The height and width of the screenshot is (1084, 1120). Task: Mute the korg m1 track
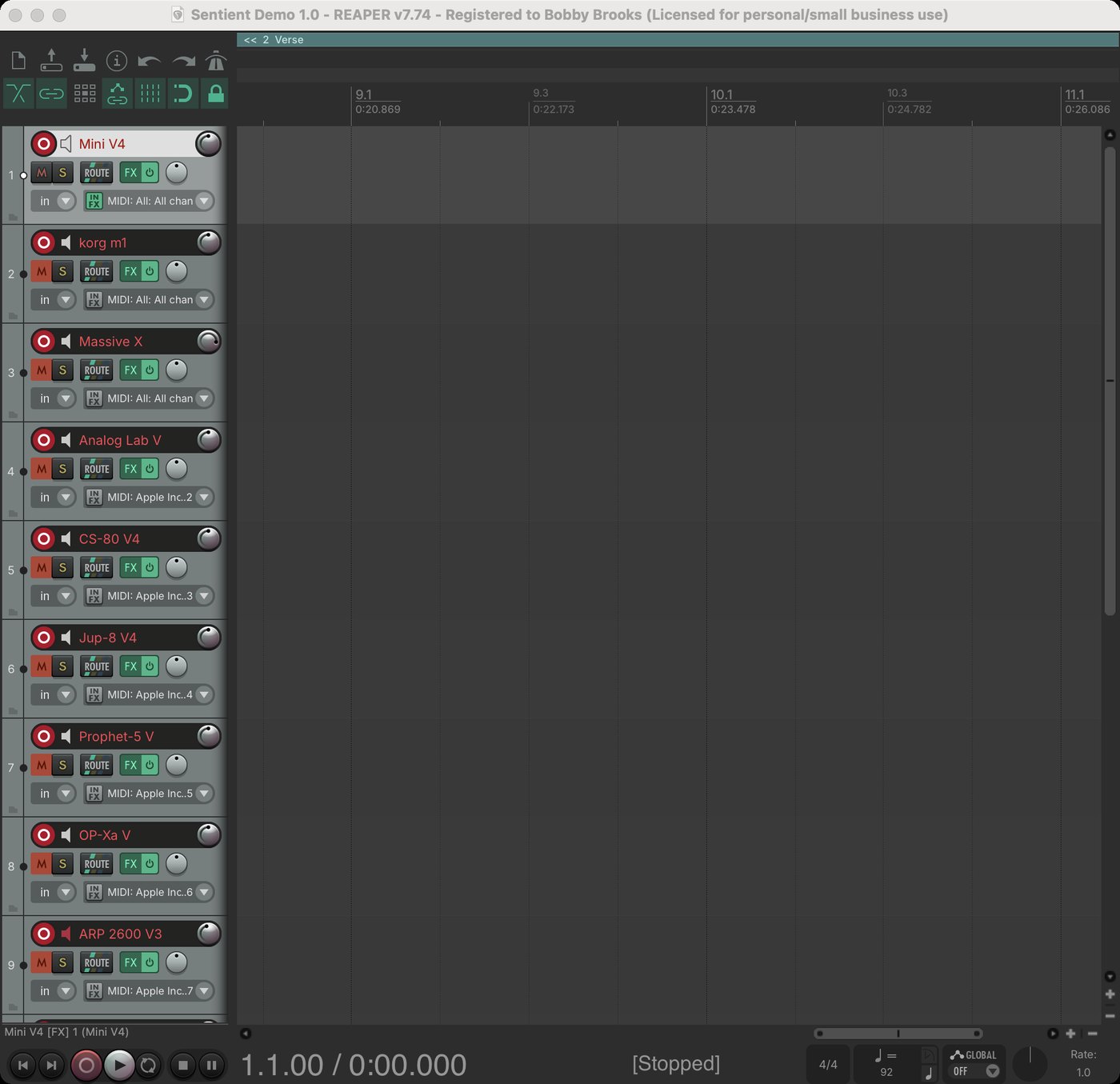(x=42, y=271)
